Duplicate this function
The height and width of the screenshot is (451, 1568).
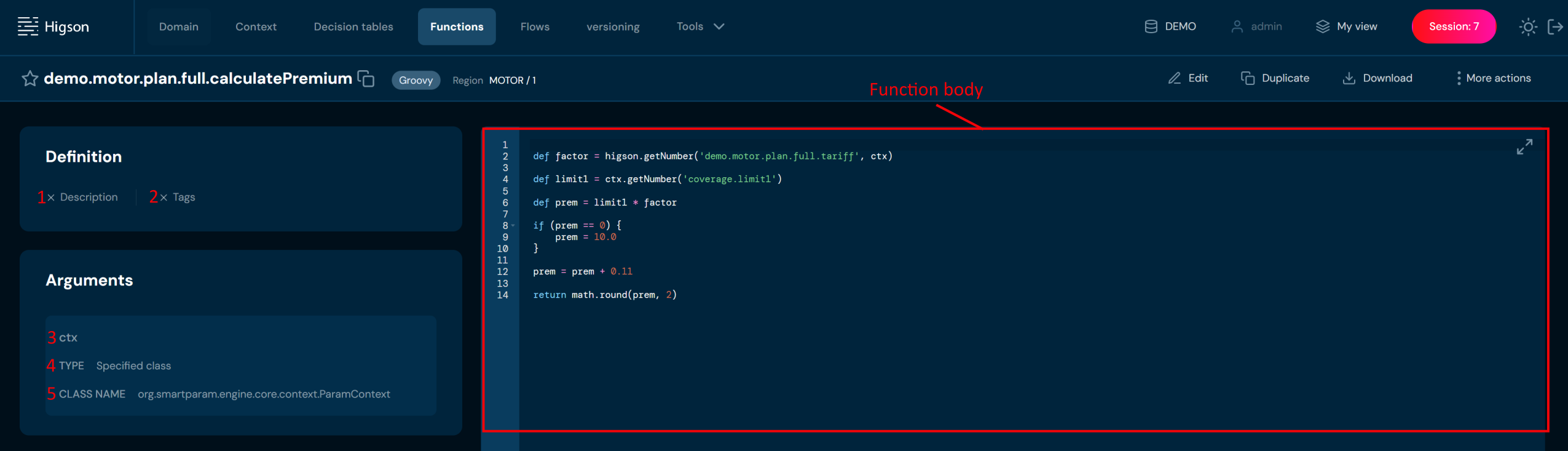(1275, 78)
